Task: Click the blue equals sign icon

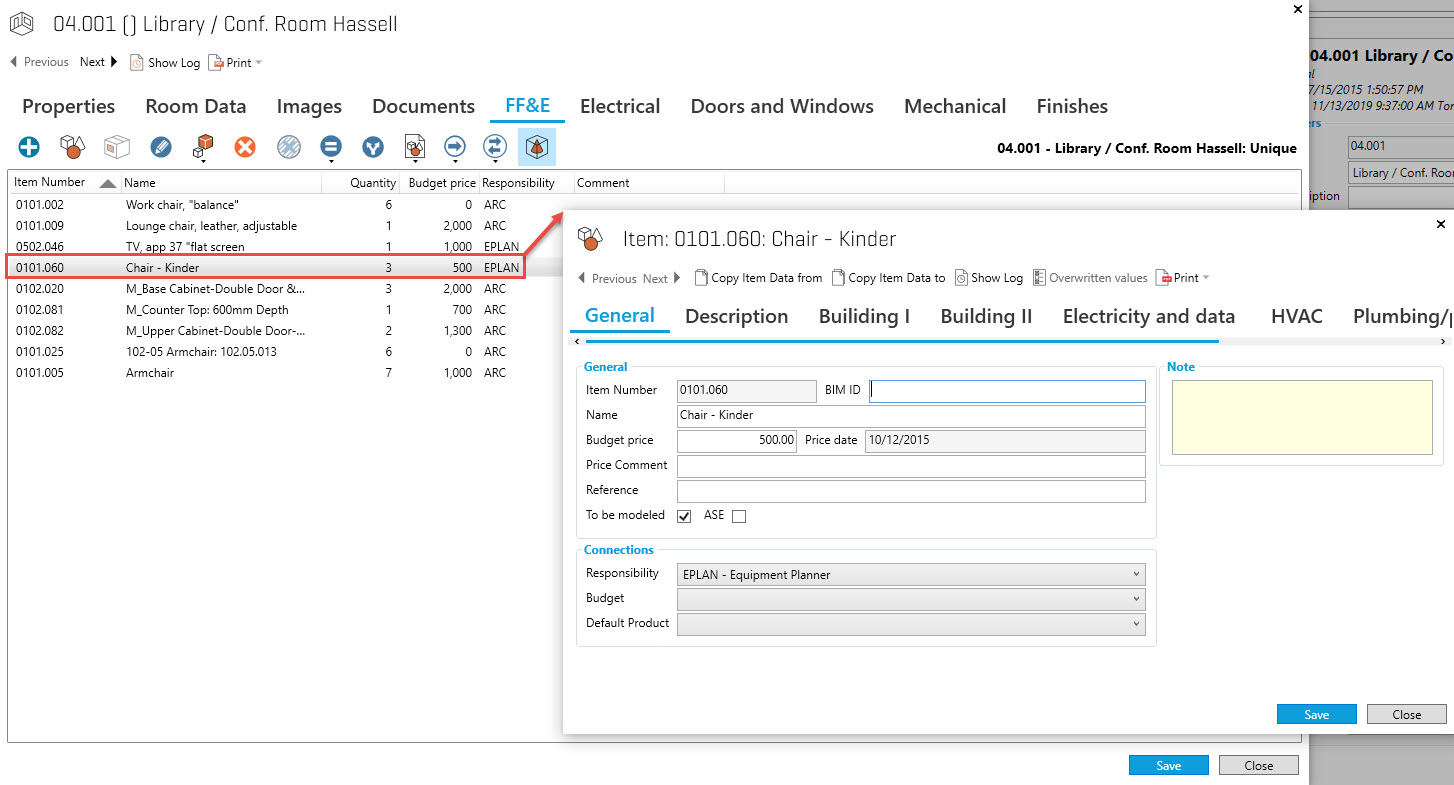Action: [x=331, y=147]
